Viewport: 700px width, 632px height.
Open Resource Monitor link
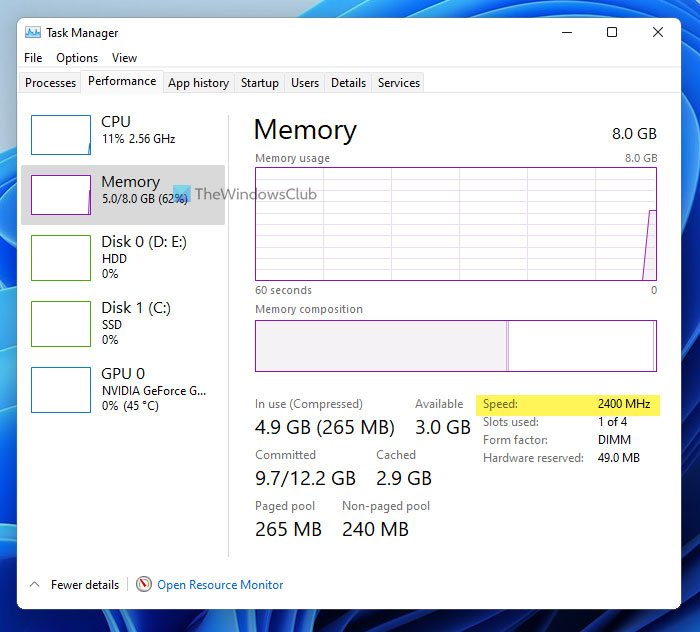[x=220, y=585]
